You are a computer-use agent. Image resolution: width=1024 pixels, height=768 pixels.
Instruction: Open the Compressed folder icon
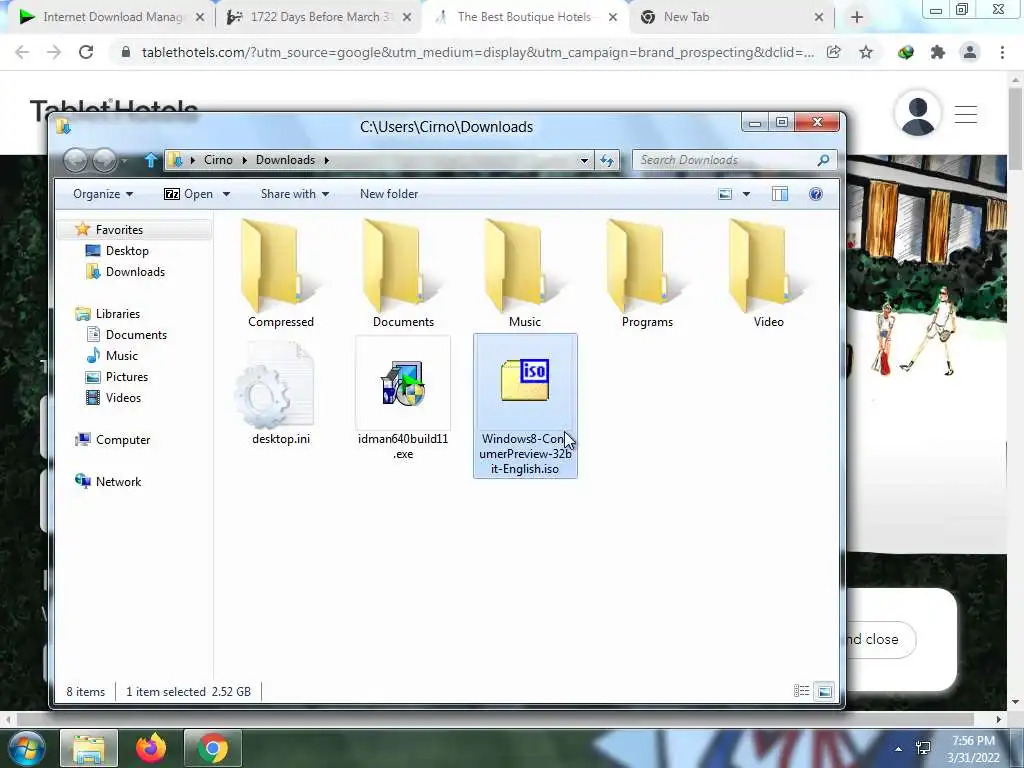[280, 266]
